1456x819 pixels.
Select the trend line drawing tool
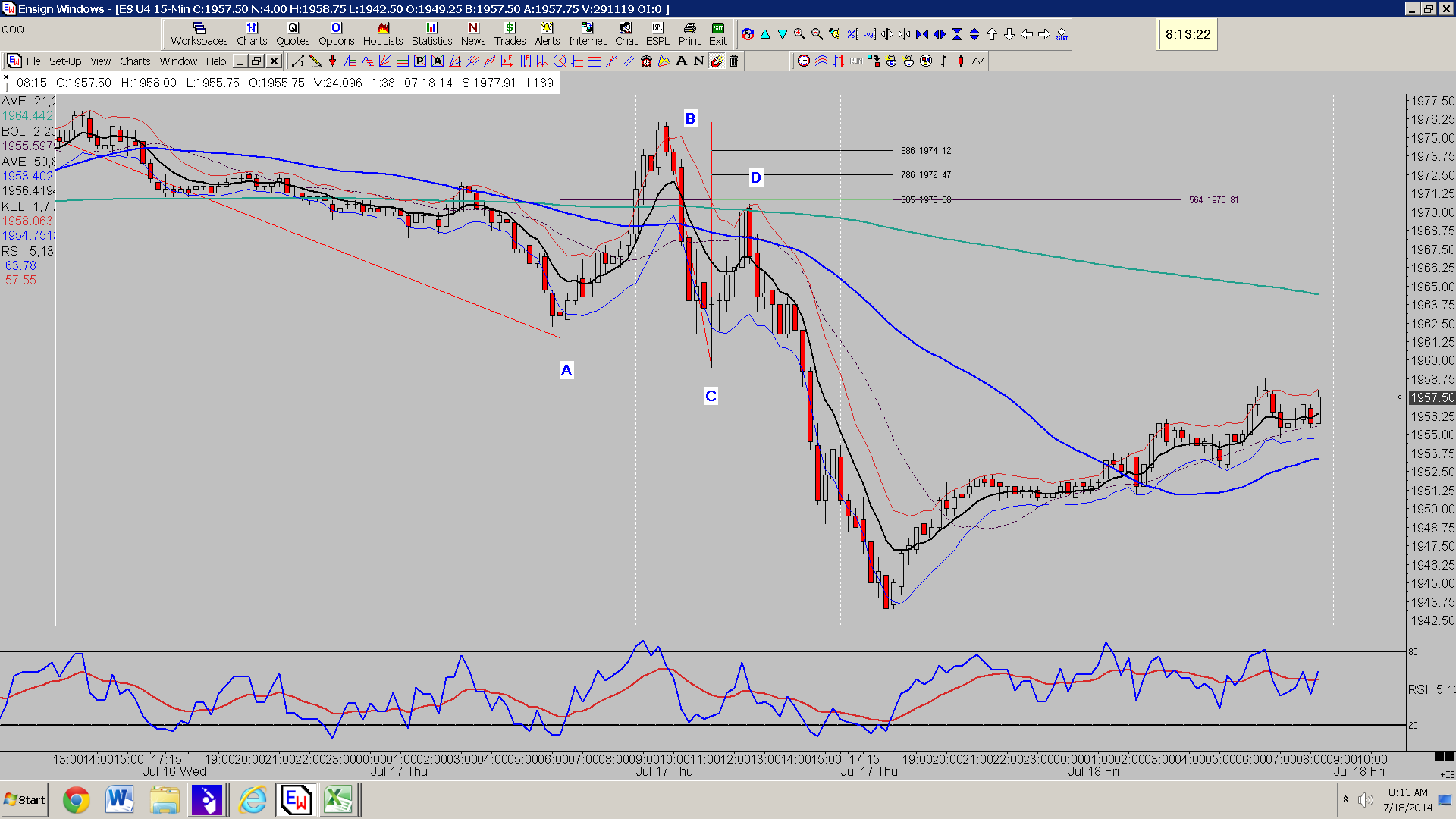coord(297,61)
